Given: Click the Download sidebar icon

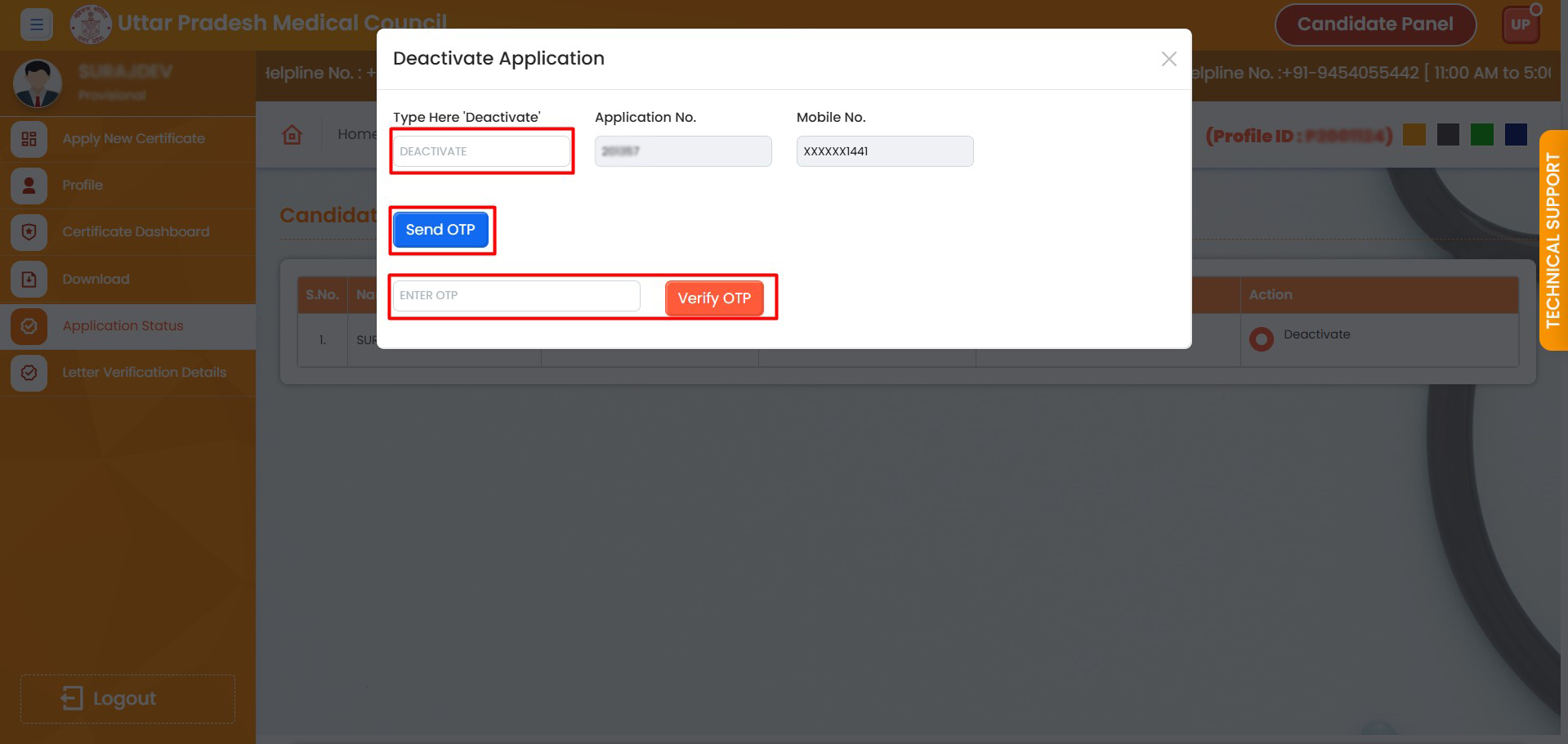Looking at the screenshot, I should click(x=29, y=280).
